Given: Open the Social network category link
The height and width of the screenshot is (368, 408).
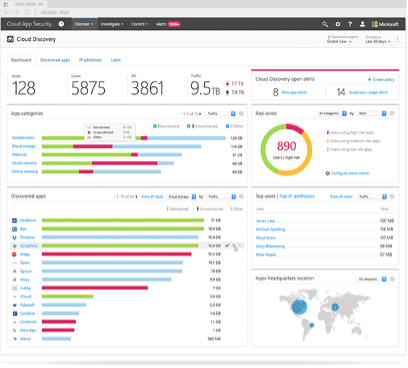Looking at the screenshot, I should pos(24,163).
